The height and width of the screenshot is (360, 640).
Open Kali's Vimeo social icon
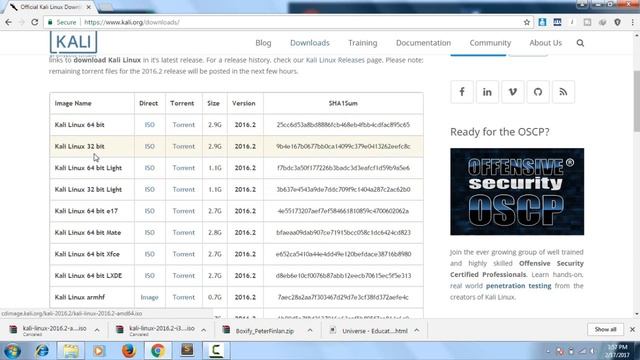(512, 92)
